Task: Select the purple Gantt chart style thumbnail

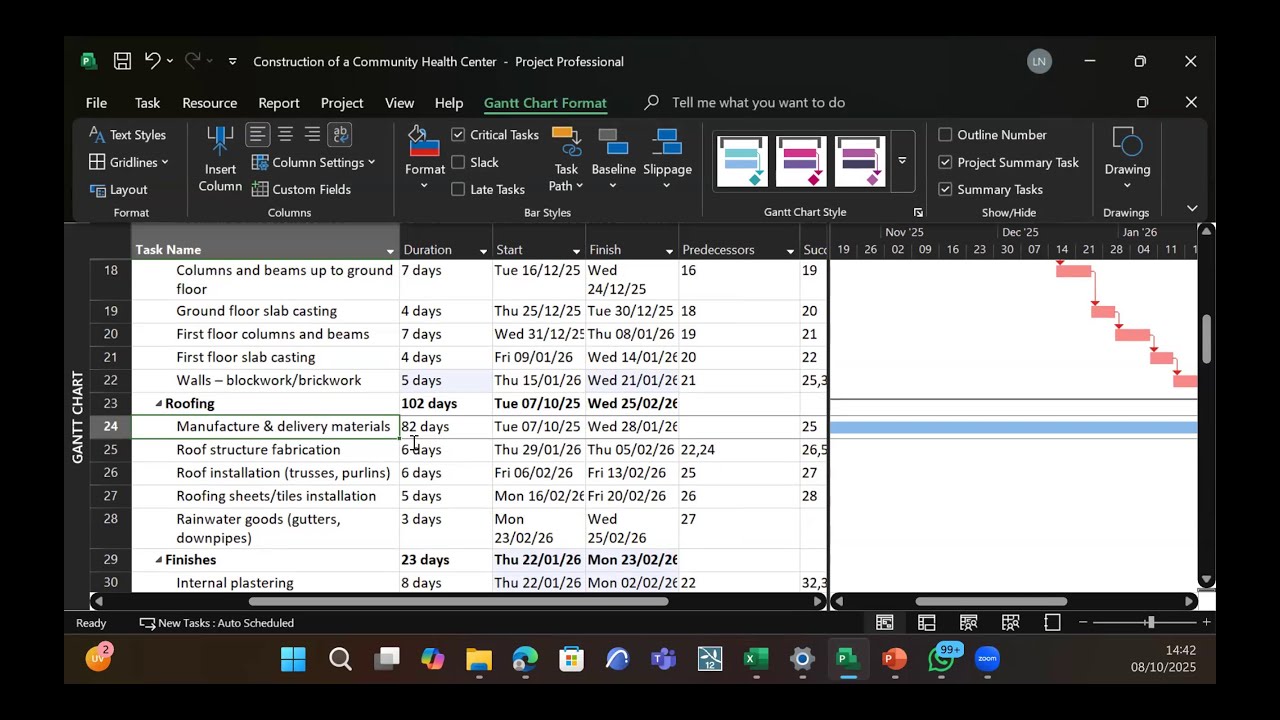Action: [x=860, y=161]
